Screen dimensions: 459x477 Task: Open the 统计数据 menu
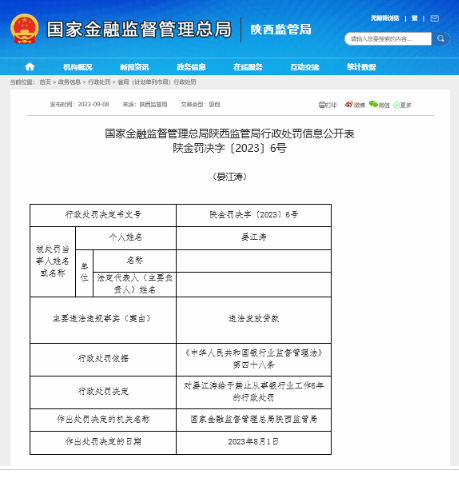pyautogui.click(x=361, y=67)
